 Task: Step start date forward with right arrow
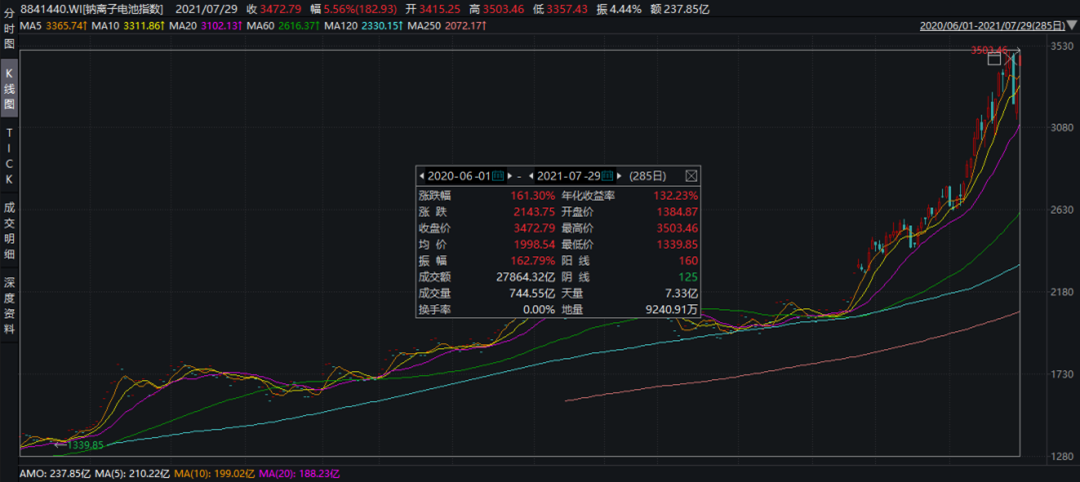[510, 176]
